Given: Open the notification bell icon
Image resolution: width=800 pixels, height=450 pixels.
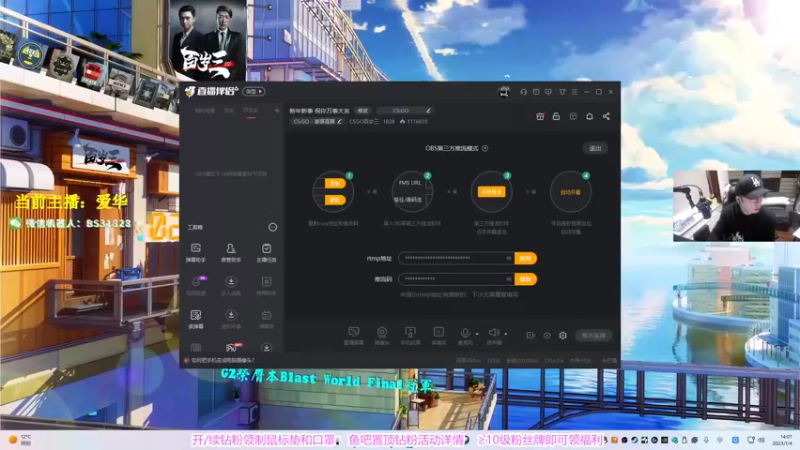Looking at the screenshot, I should [590, 116].
